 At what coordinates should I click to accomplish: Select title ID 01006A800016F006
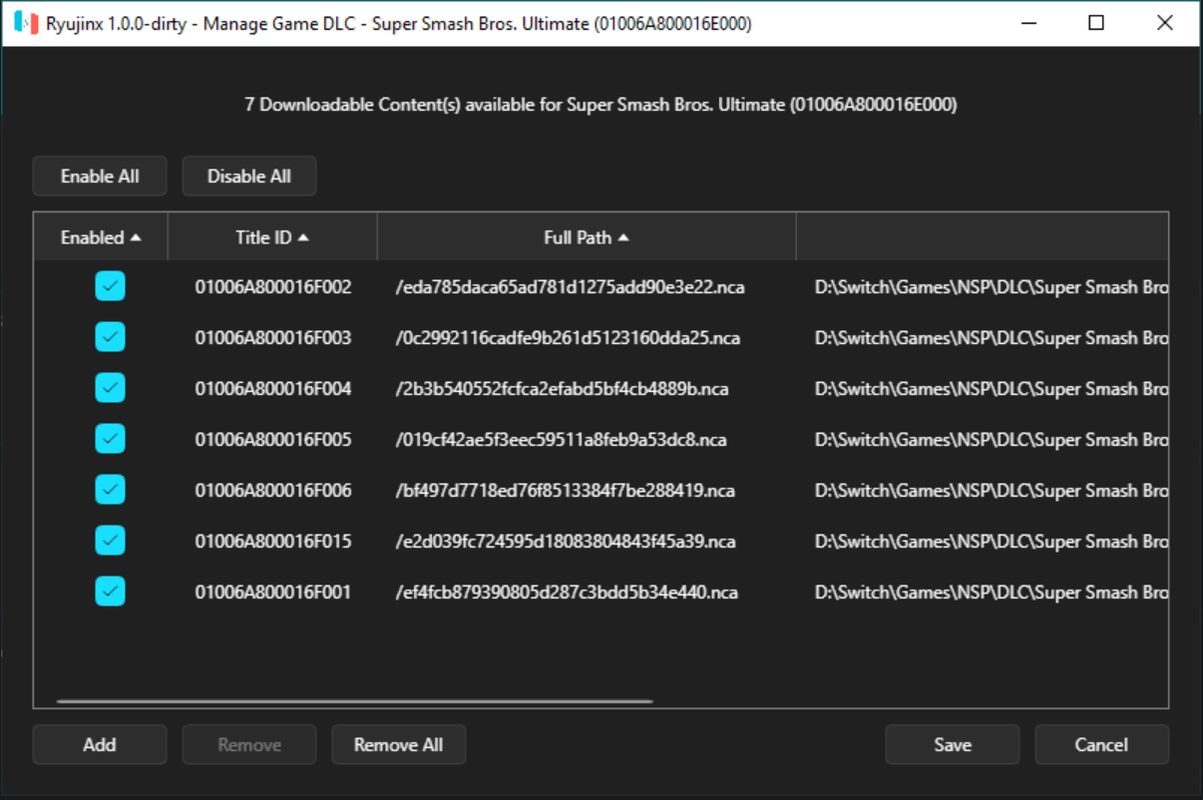point(273,491)
